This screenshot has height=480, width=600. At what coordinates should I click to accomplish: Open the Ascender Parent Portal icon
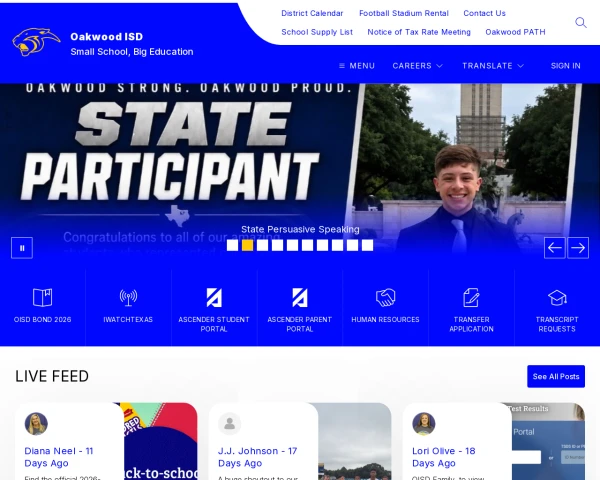coord(300,297)
